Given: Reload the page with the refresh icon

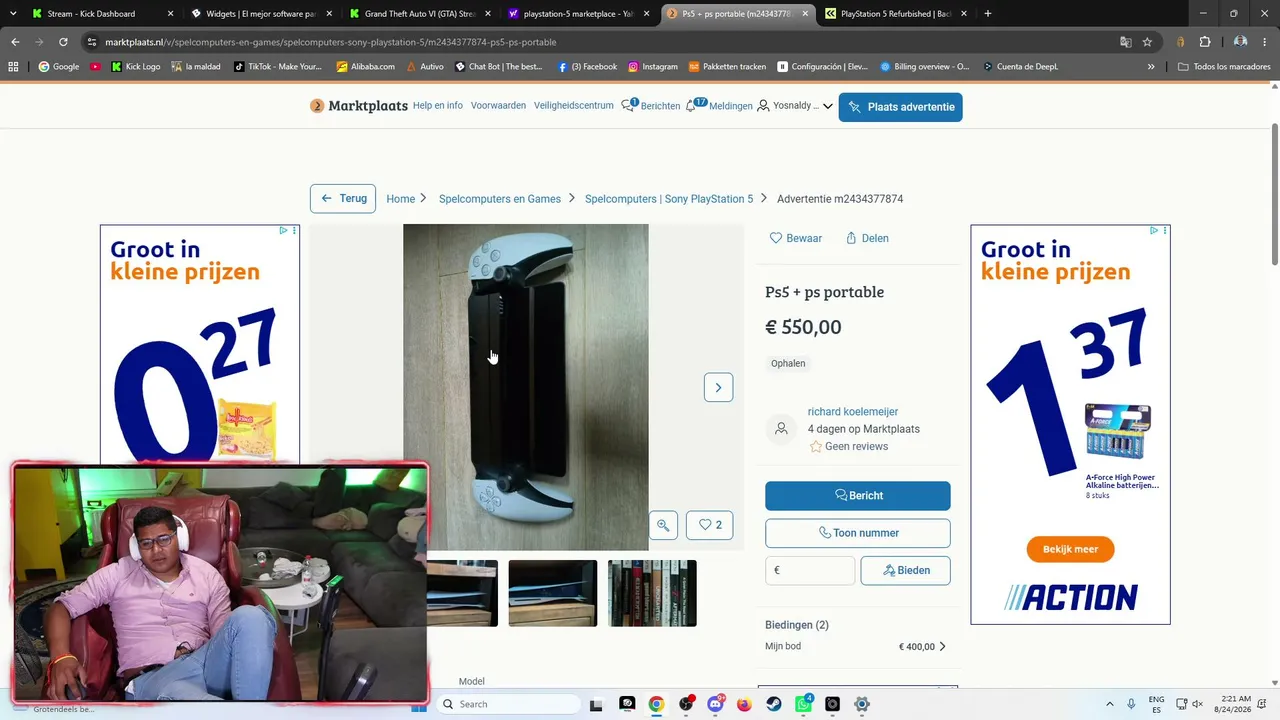Looking at the screenshot, I should click(x=63, y=42).
